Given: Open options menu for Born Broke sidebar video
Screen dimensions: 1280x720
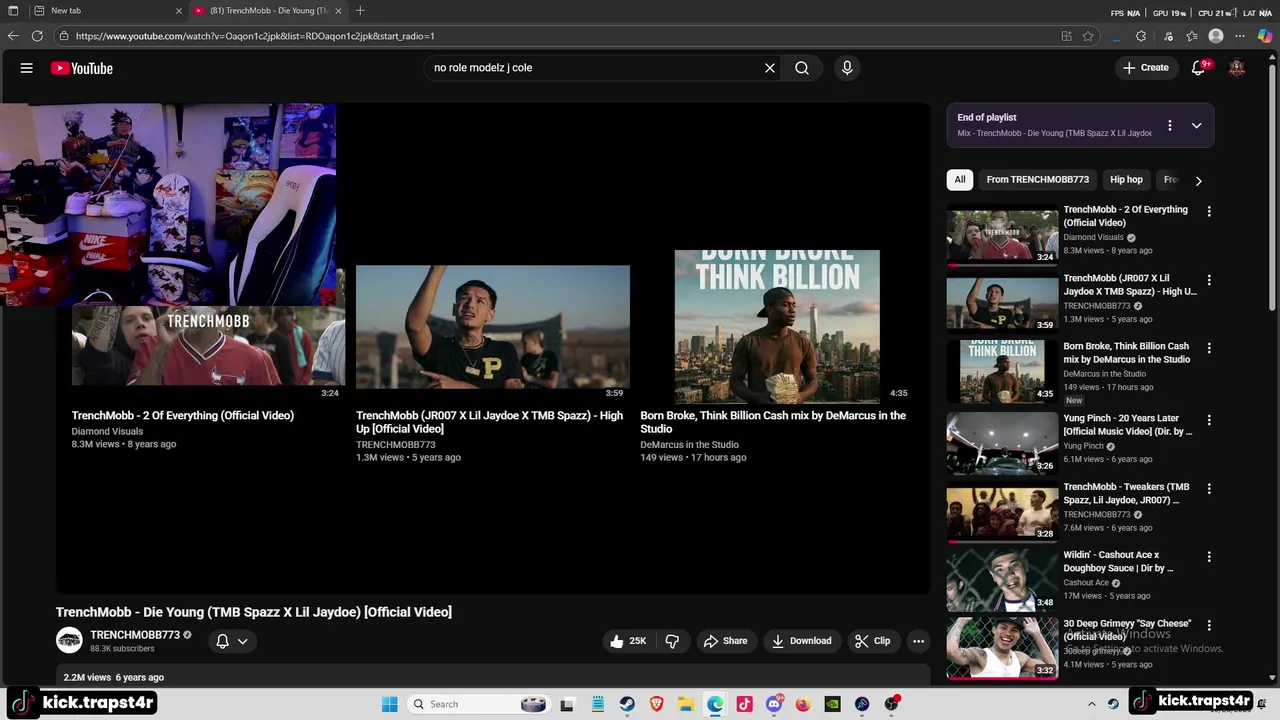Looking at the screenshot, I should [1209, 348].
